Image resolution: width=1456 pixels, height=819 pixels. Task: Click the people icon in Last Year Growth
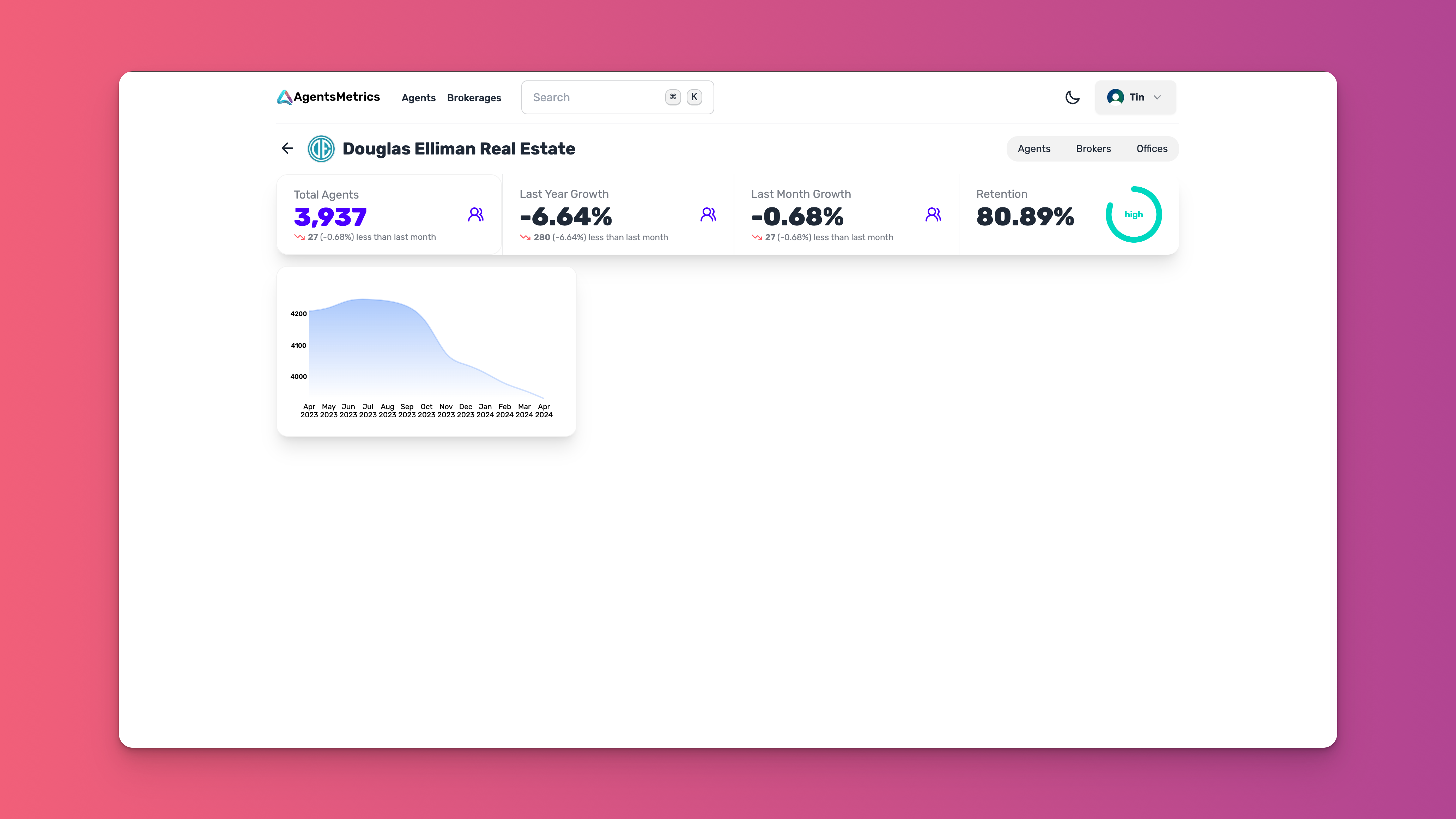[708, 214]
